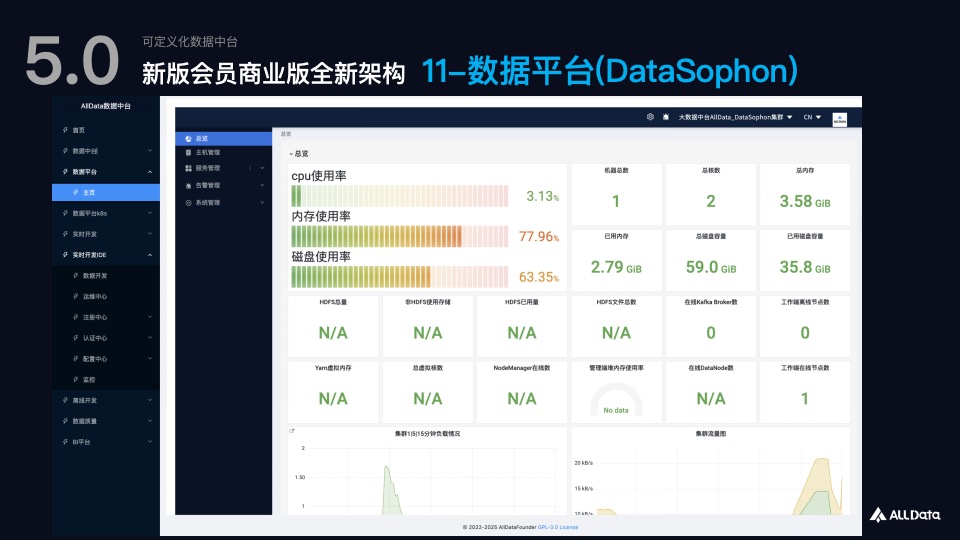Select the highlighted 主页 menu item
This screenshot has height=540, width=960.
[x=106, y=192]
